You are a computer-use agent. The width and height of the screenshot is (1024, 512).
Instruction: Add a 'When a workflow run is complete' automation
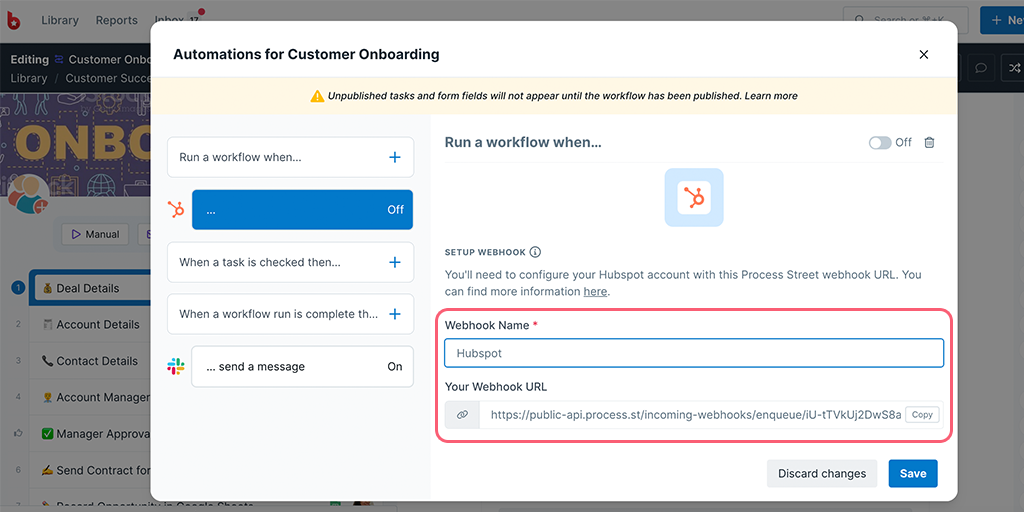tap(394, 314)
